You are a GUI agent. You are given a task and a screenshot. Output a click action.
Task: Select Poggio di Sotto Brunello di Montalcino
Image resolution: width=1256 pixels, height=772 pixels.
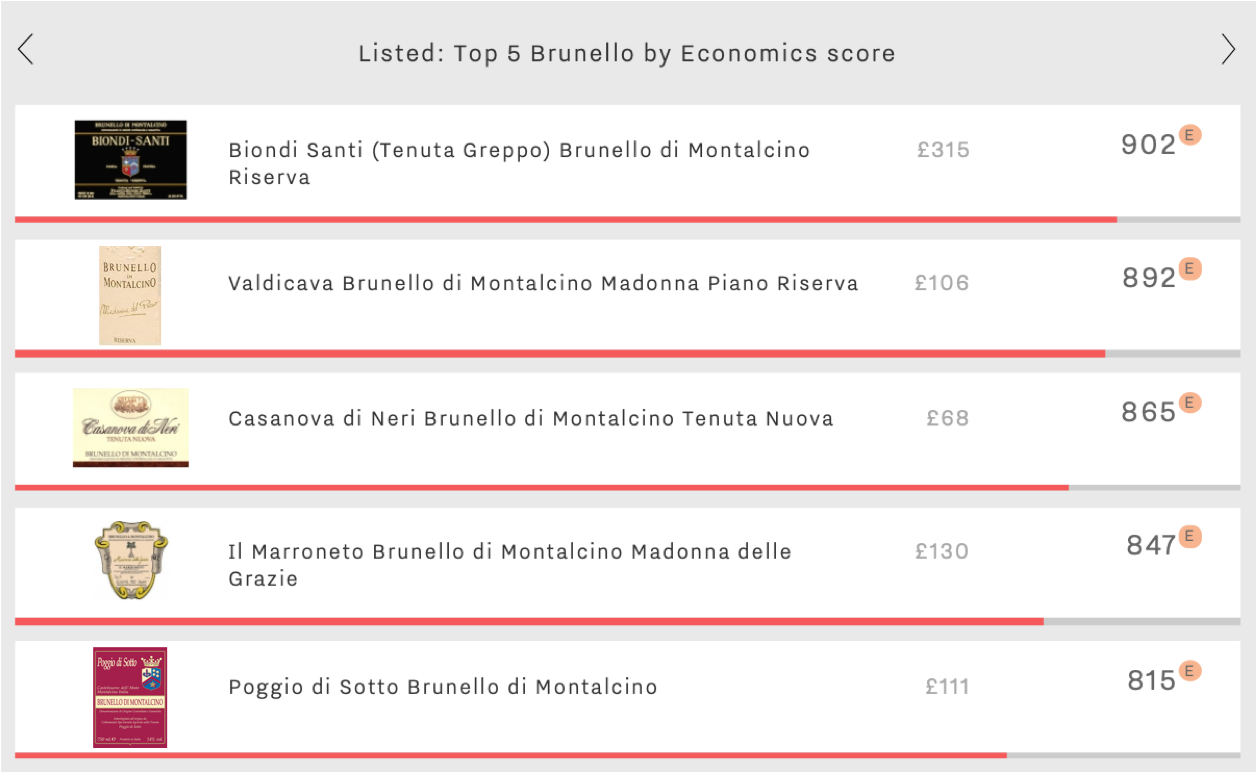tap(443, 686)
